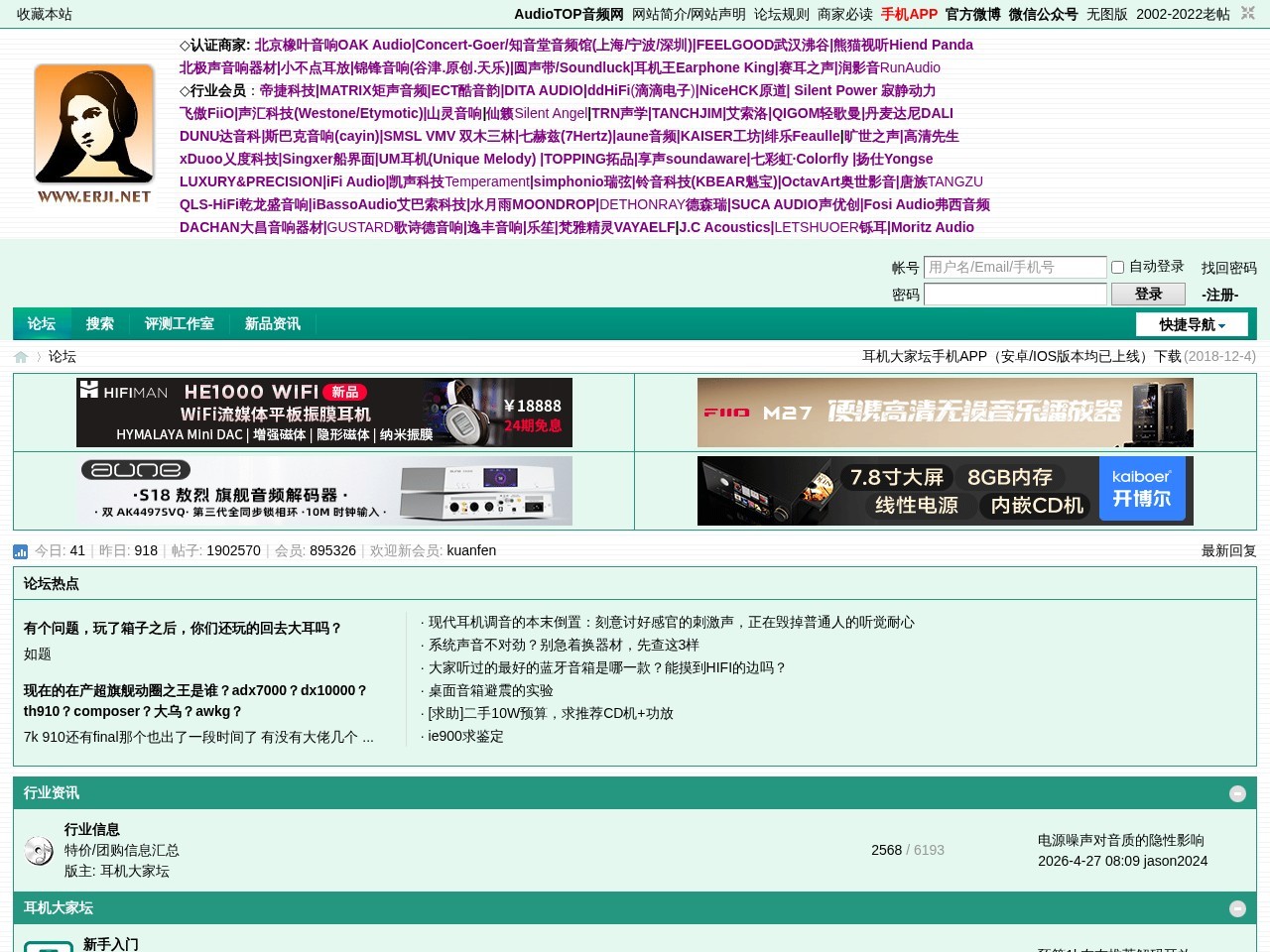Image resolution: width=1270 pixels, height=952 pixels.
Task: Select the 搜索 navigation tab
Action: point(99,324)
